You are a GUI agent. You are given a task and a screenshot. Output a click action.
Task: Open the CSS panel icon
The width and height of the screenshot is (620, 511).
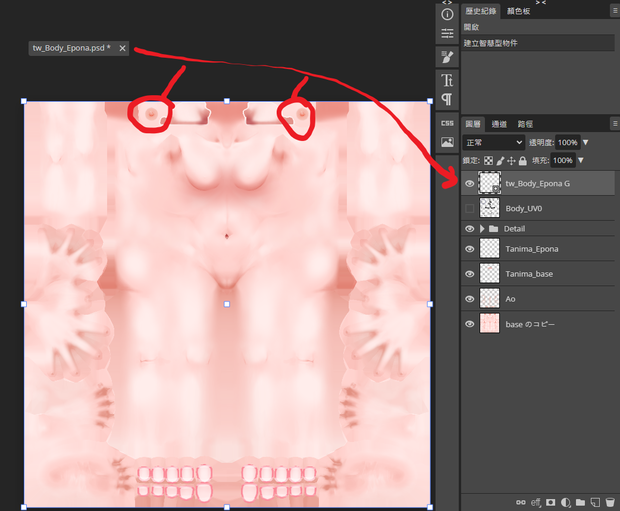tap(447, 123)
